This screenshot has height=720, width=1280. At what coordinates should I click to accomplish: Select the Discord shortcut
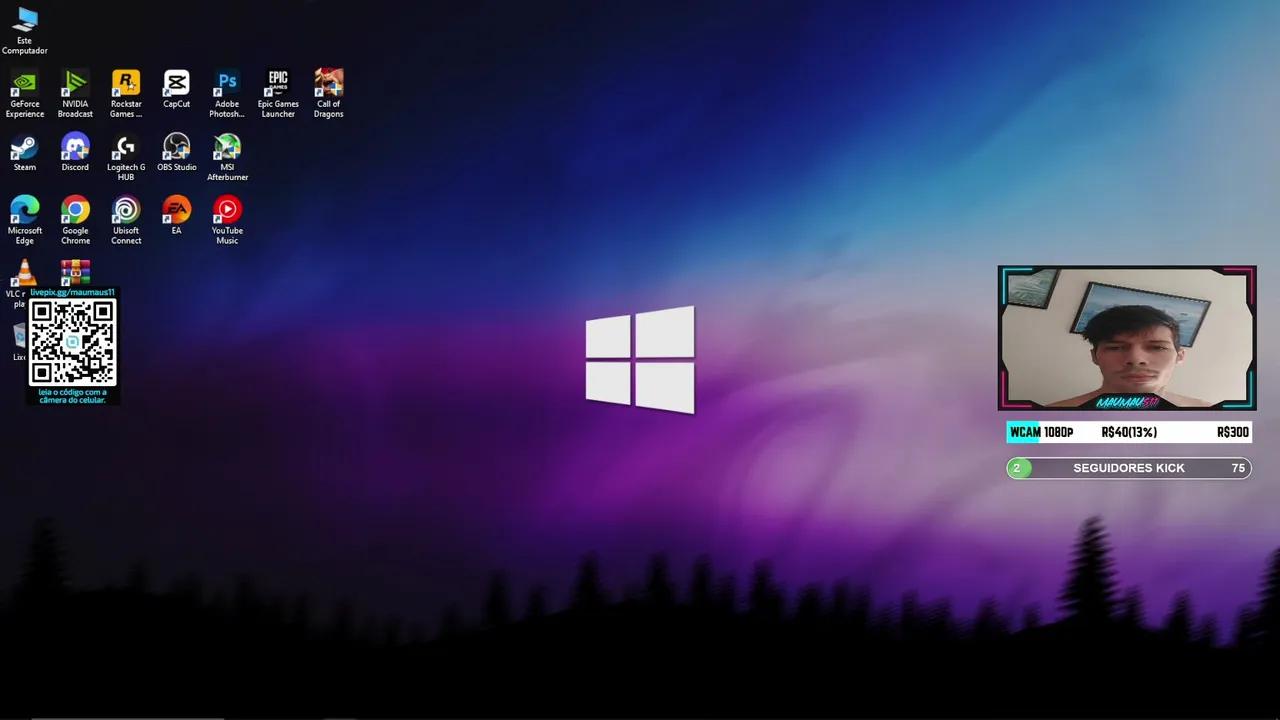click(75, 153)
